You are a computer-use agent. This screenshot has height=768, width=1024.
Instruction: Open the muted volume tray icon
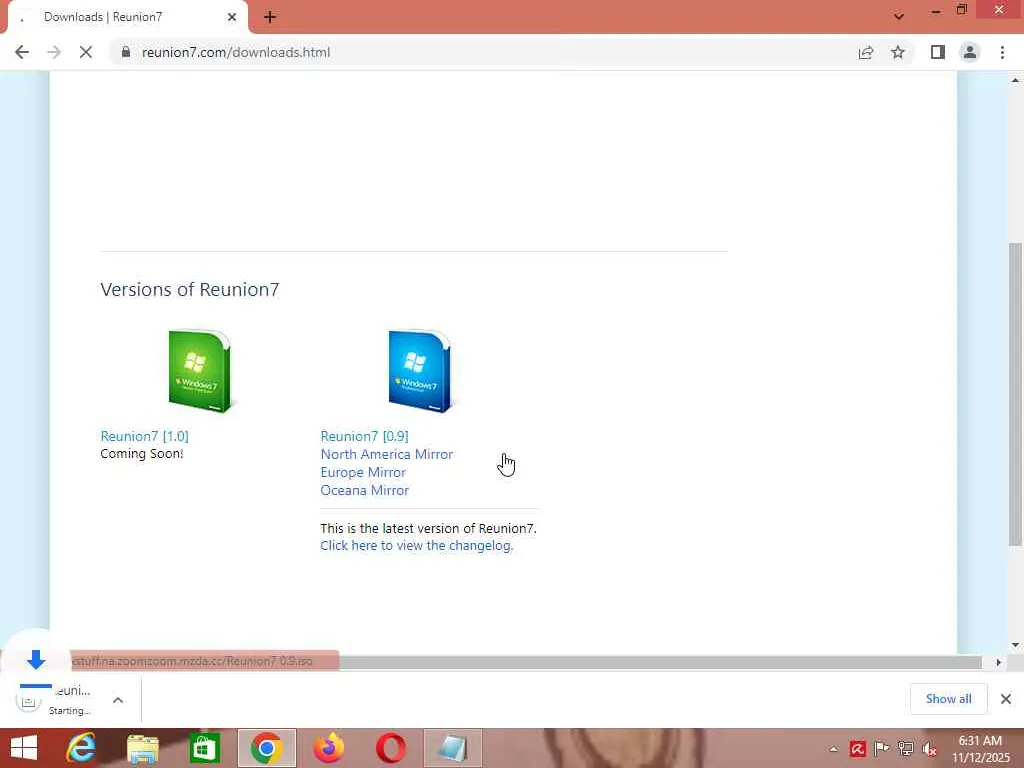click(929, 748)
